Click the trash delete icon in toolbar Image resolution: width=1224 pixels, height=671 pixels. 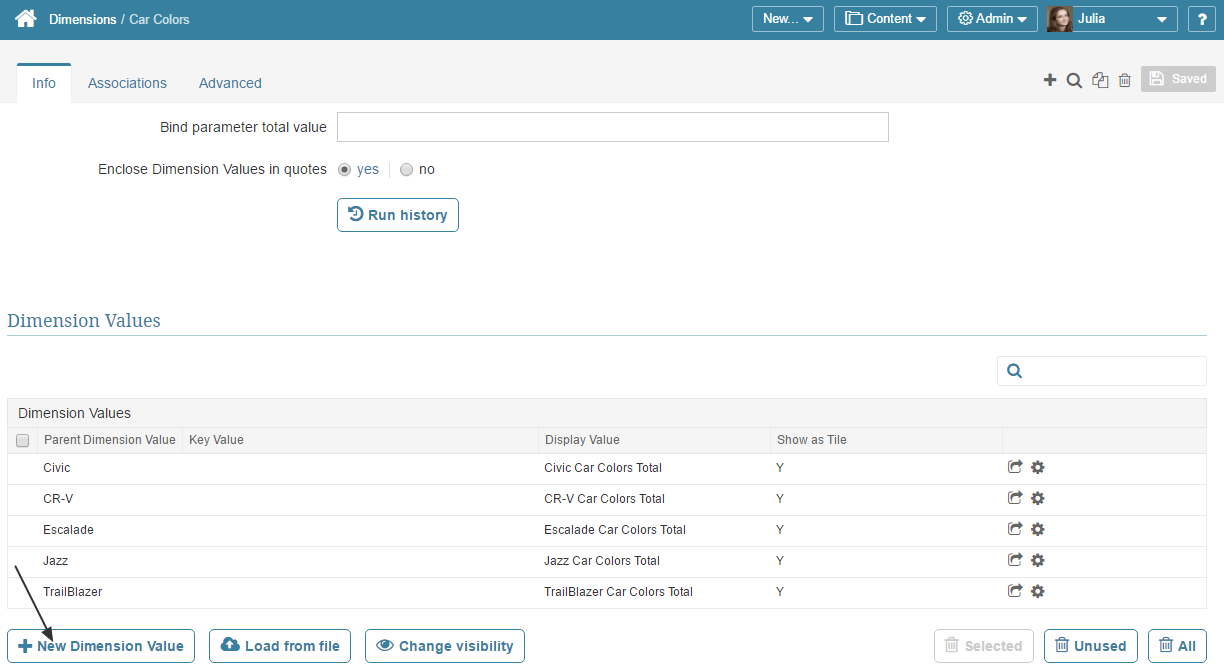tap(1125, 81)
